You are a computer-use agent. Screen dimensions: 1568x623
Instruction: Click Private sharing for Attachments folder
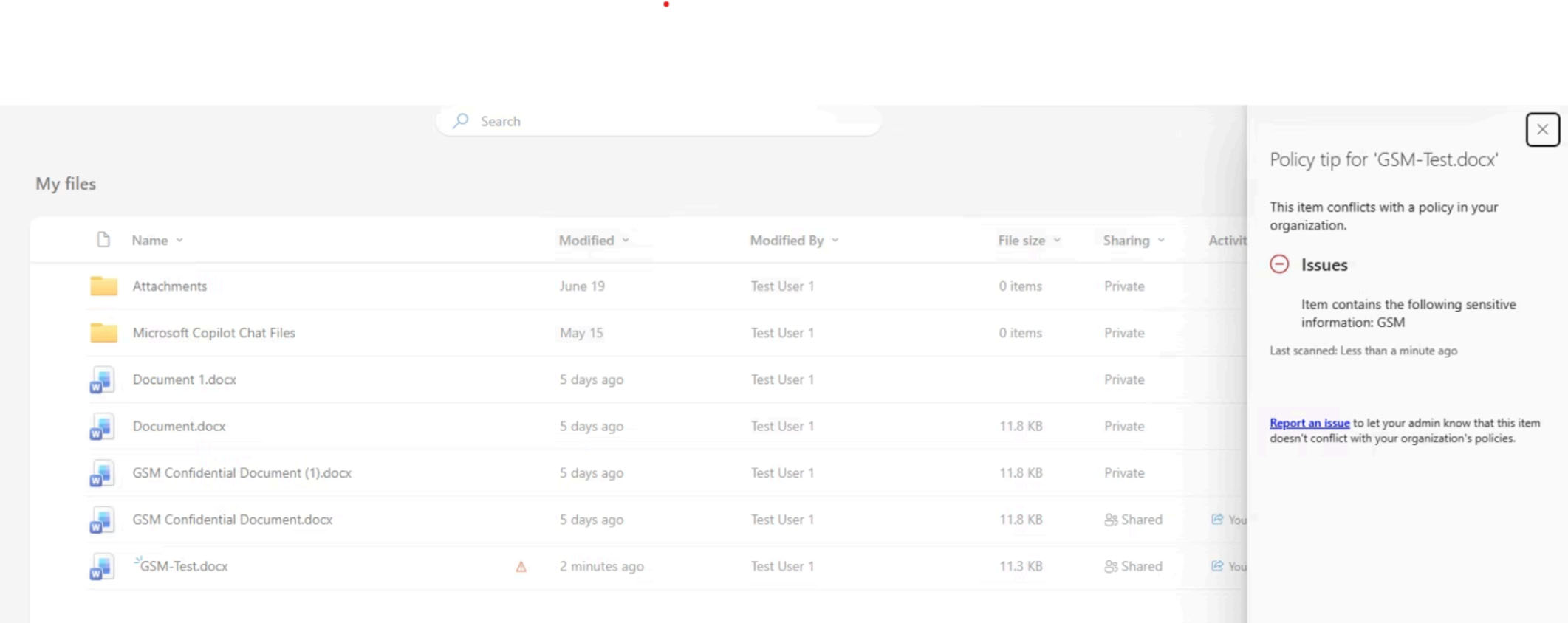(1124, 286)
